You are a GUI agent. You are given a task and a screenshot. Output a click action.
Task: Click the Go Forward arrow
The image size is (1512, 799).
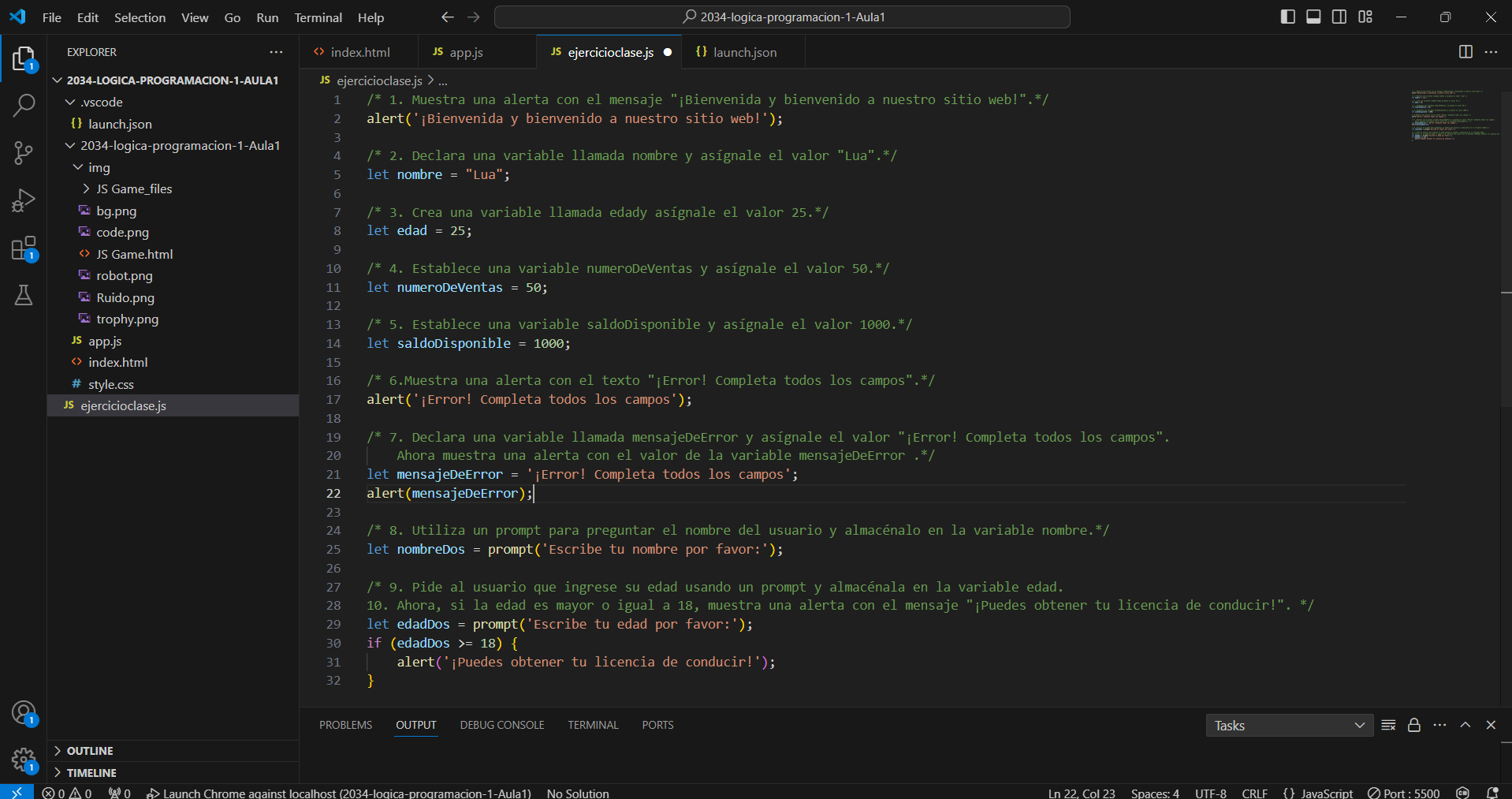[474, 17]
